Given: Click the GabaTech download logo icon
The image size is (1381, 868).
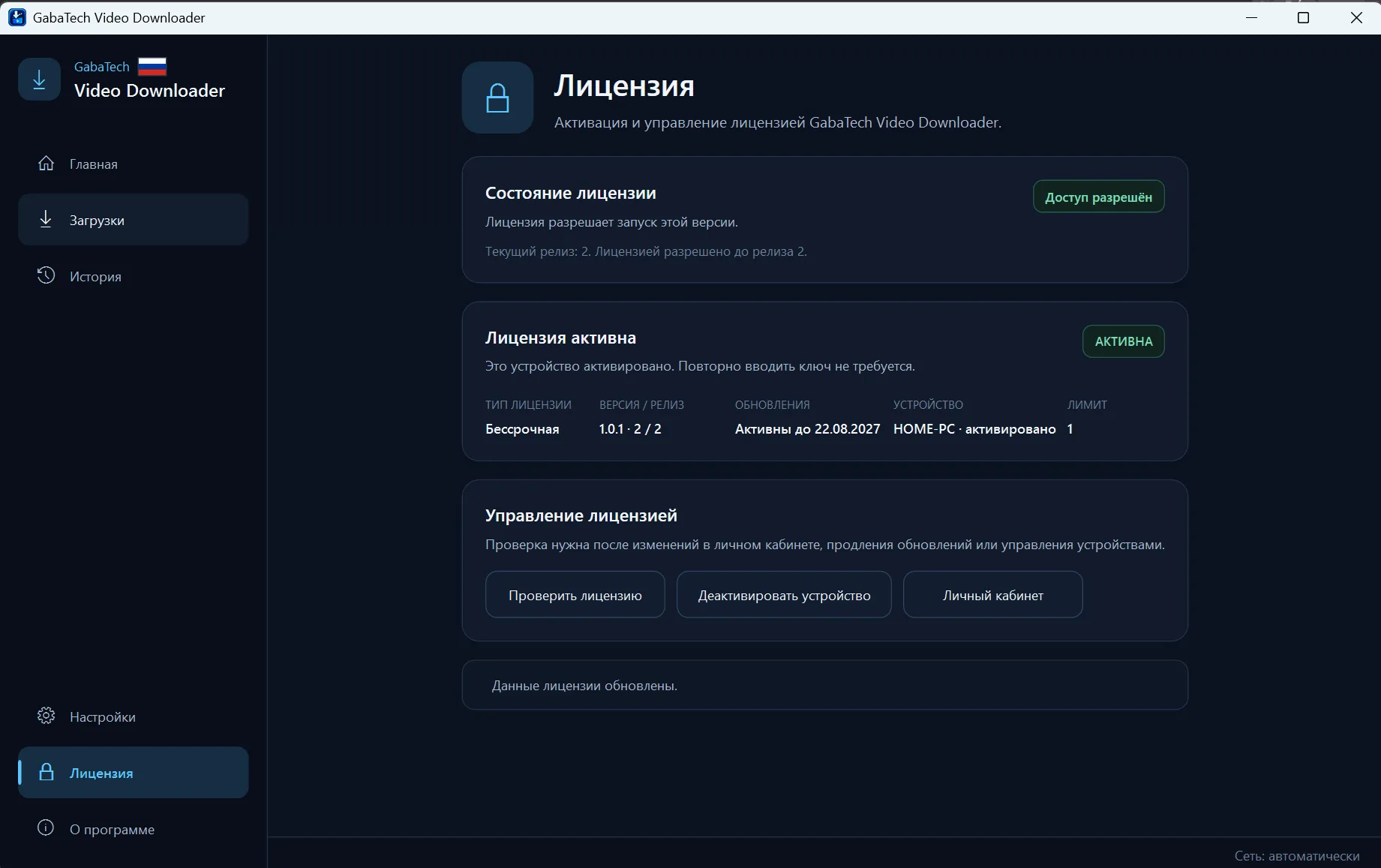Looking at the screenshot, I should (39, 79).
